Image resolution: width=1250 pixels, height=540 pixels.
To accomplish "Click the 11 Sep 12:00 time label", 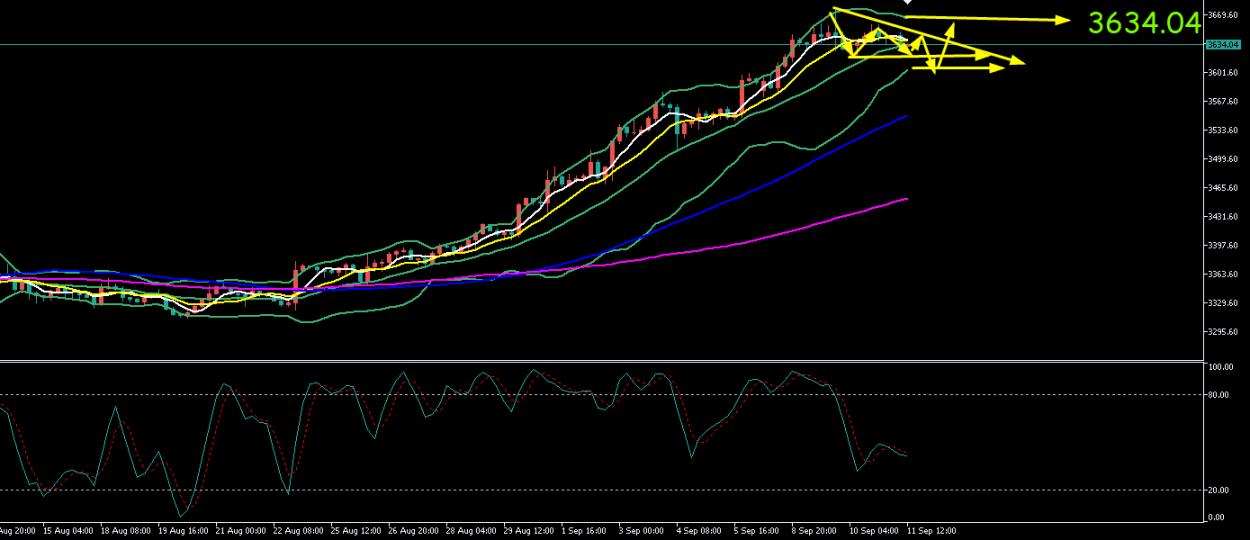I will tap(932, 532).
